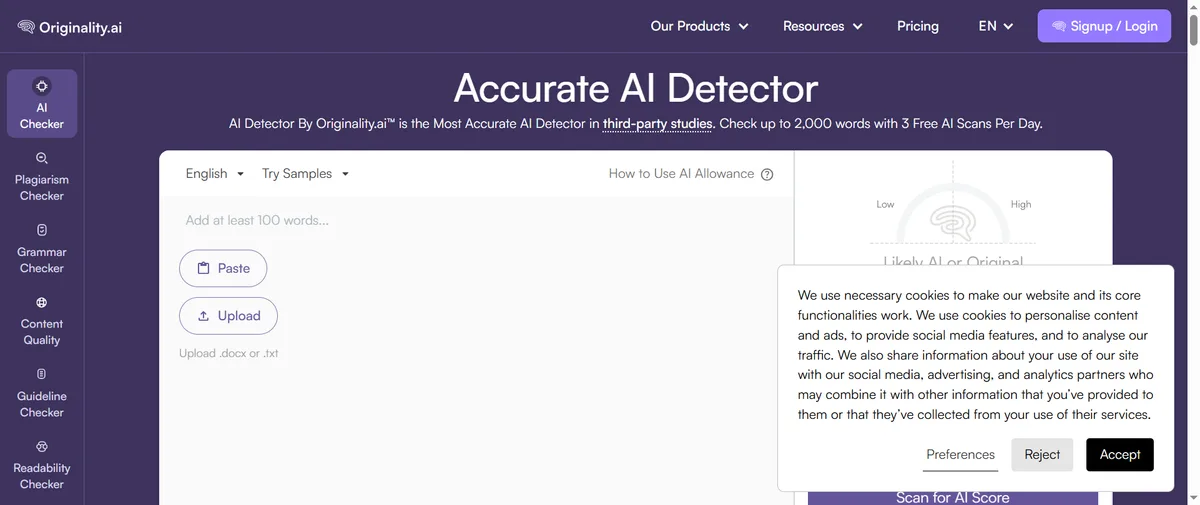Click the Paste button
1200x505 pixels.
(x=223, y=268)
